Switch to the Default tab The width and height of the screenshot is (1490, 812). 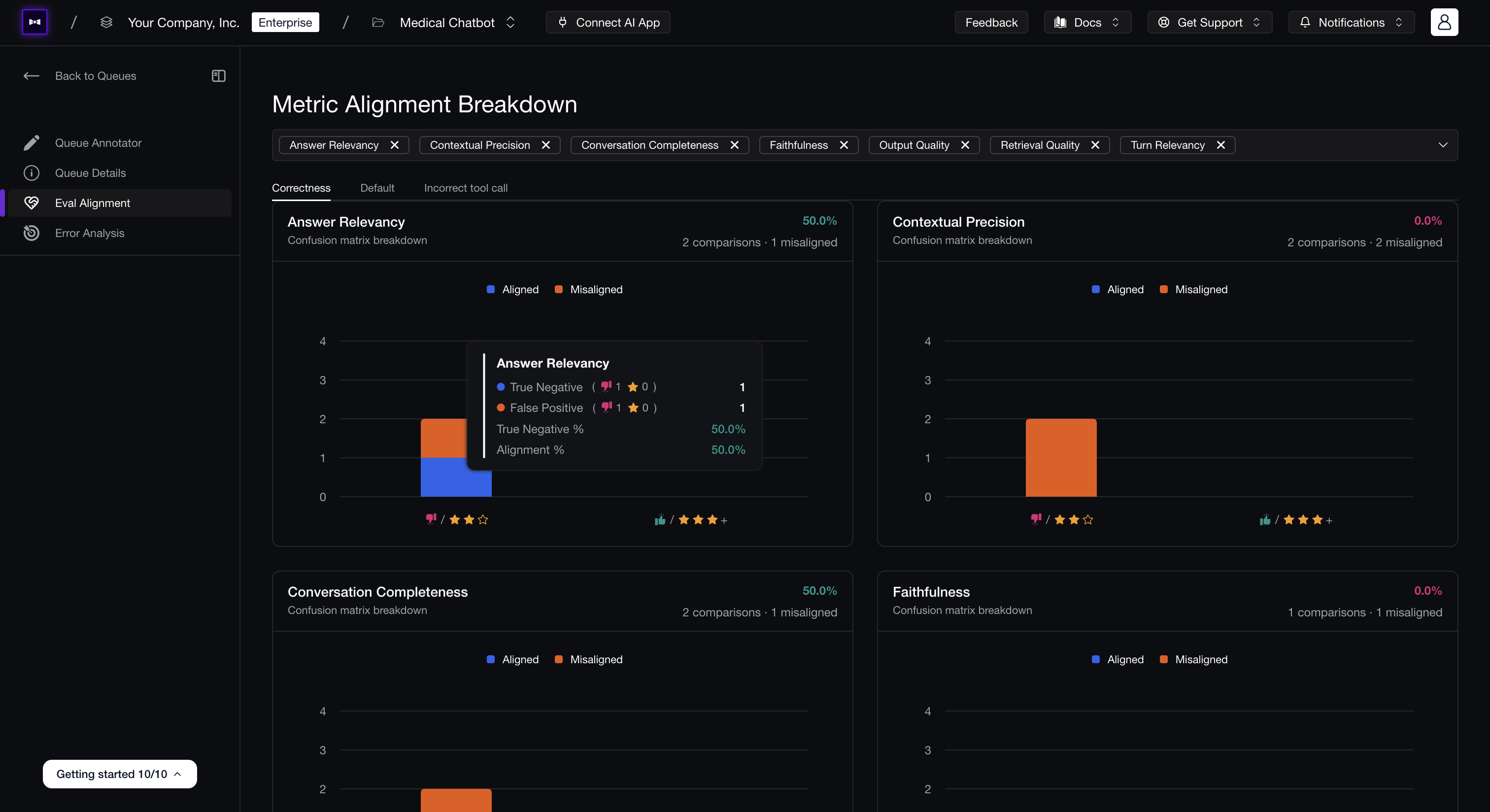tap(377, 188)
